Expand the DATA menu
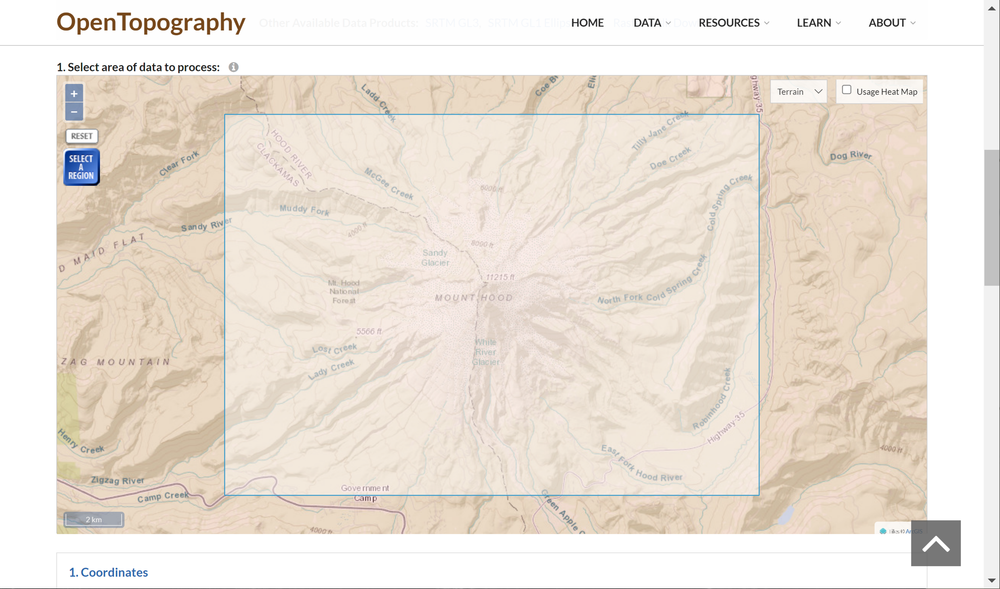 tap(652, 22)
